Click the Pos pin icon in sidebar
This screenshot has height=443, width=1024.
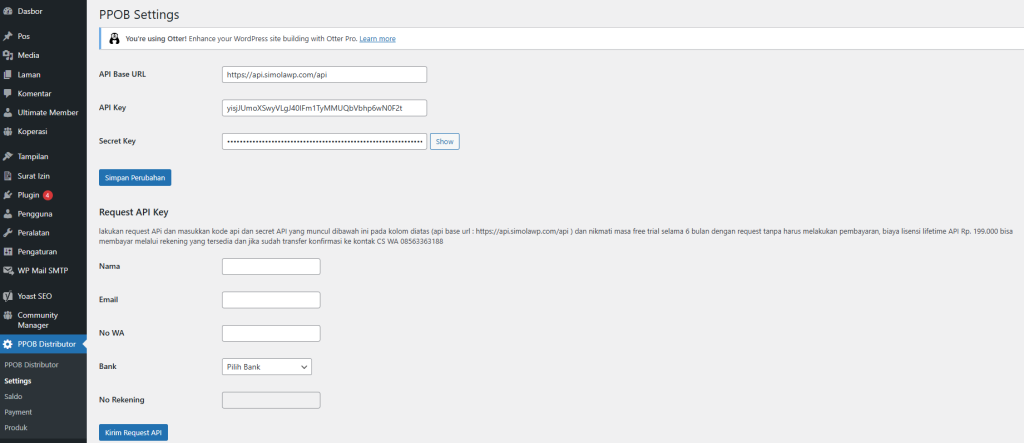click(8, 36)
